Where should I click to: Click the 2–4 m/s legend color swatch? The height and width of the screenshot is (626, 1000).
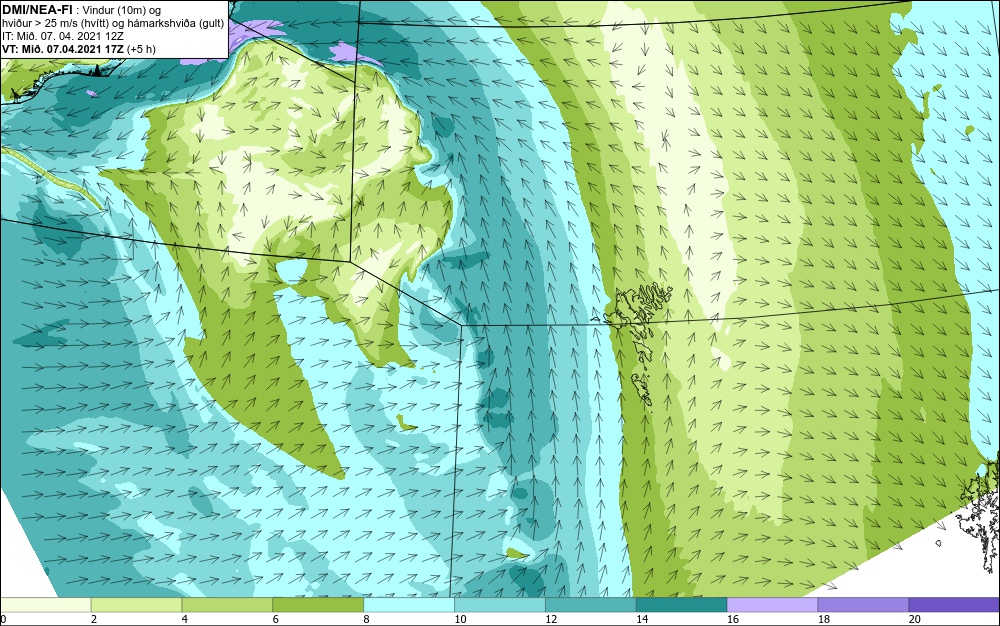tap(136, 605)
